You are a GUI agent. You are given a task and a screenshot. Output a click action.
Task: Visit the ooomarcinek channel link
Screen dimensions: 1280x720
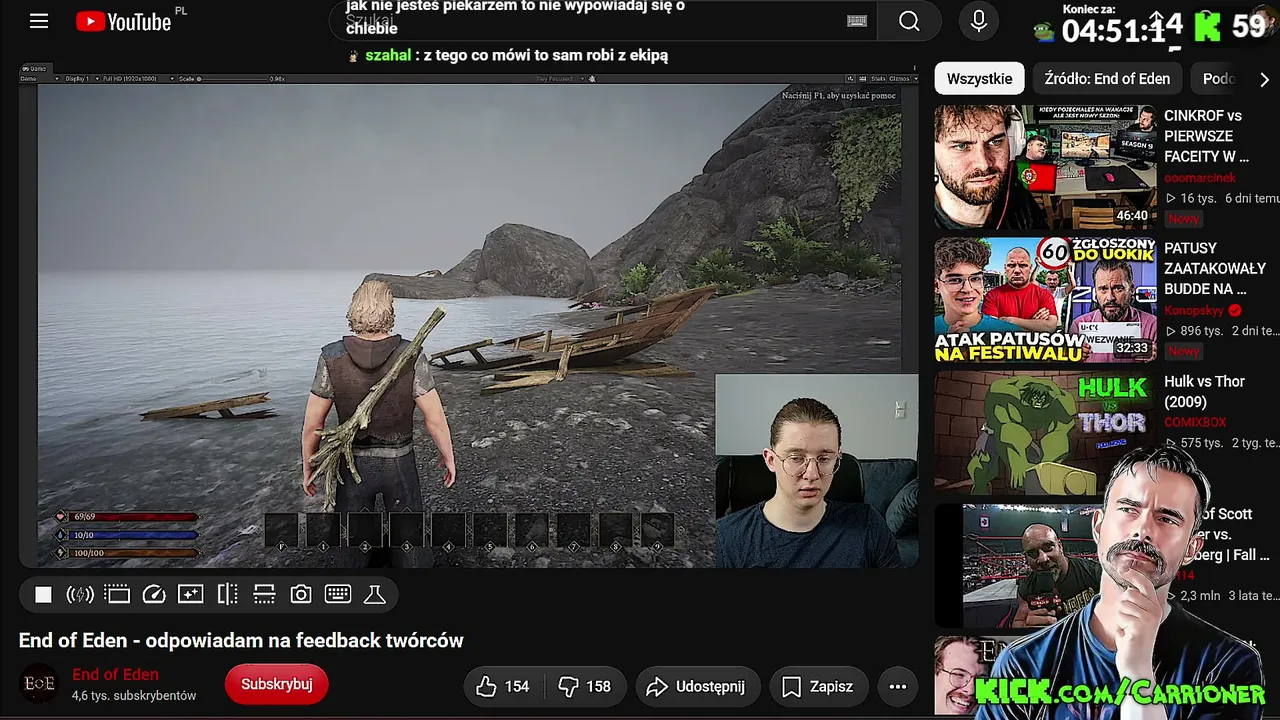pyautogui.click(x=1199, y=177)
